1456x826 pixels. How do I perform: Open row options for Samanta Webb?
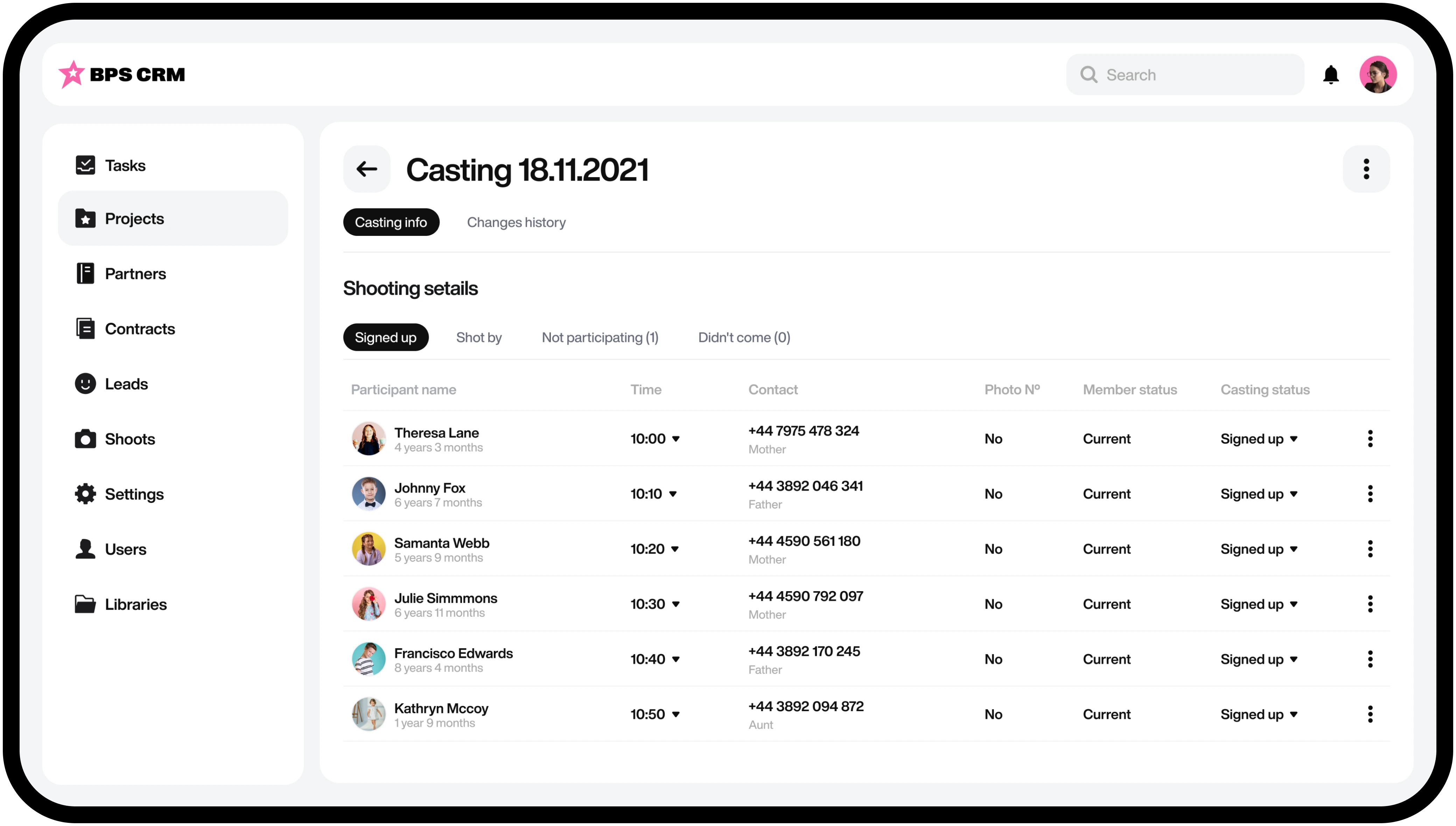click(1370, 548)
